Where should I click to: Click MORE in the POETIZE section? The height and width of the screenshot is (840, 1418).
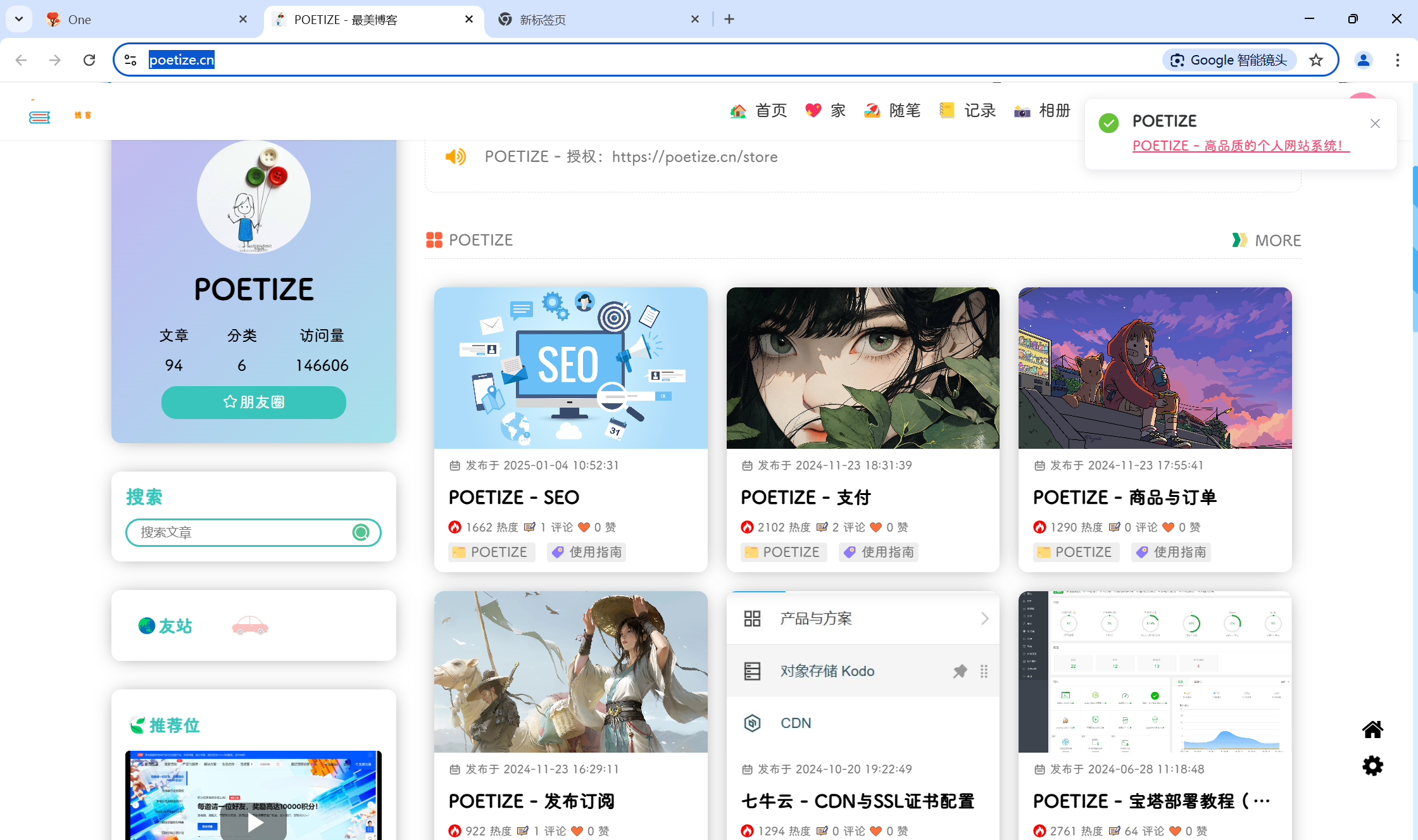pyautogui.click(x=1267, y=241)
